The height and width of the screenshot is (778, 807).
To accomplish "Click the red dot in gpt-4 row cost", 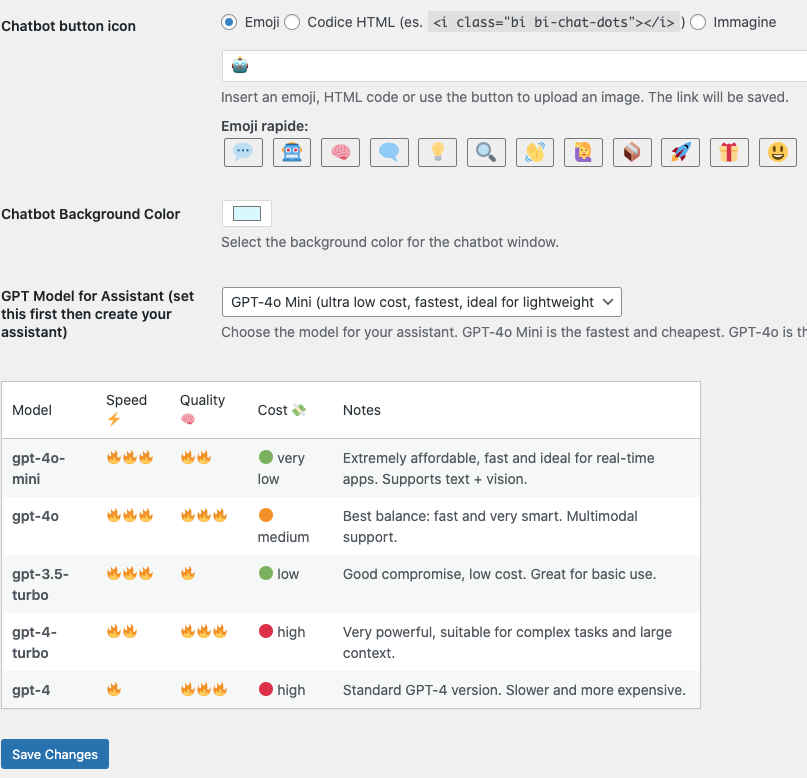I will pos(266,689).
